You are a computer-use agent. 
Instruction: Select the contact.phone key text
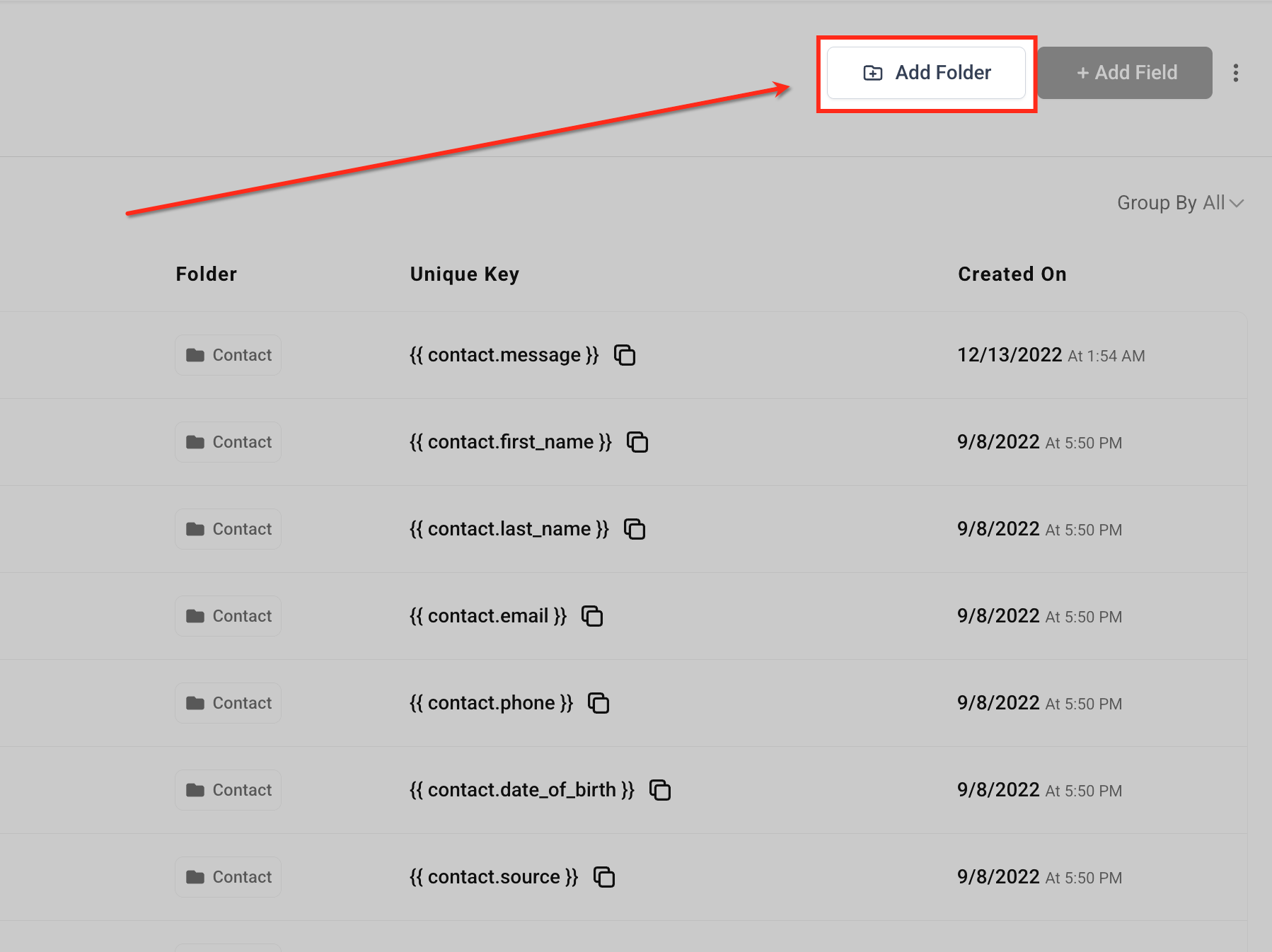click(x=492, y=703)
